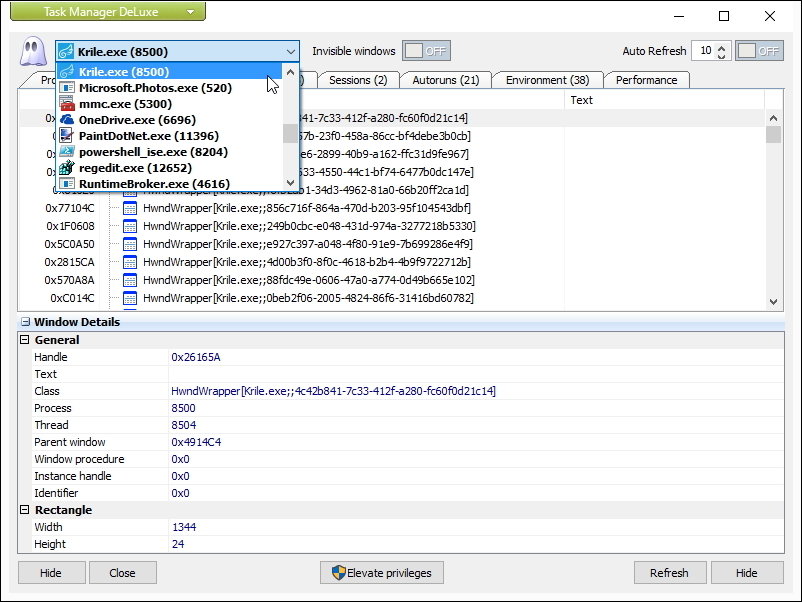This screenshot has height=602, width=802.
Task: Collapse the Rectangle property group
Action: (25, 509)
